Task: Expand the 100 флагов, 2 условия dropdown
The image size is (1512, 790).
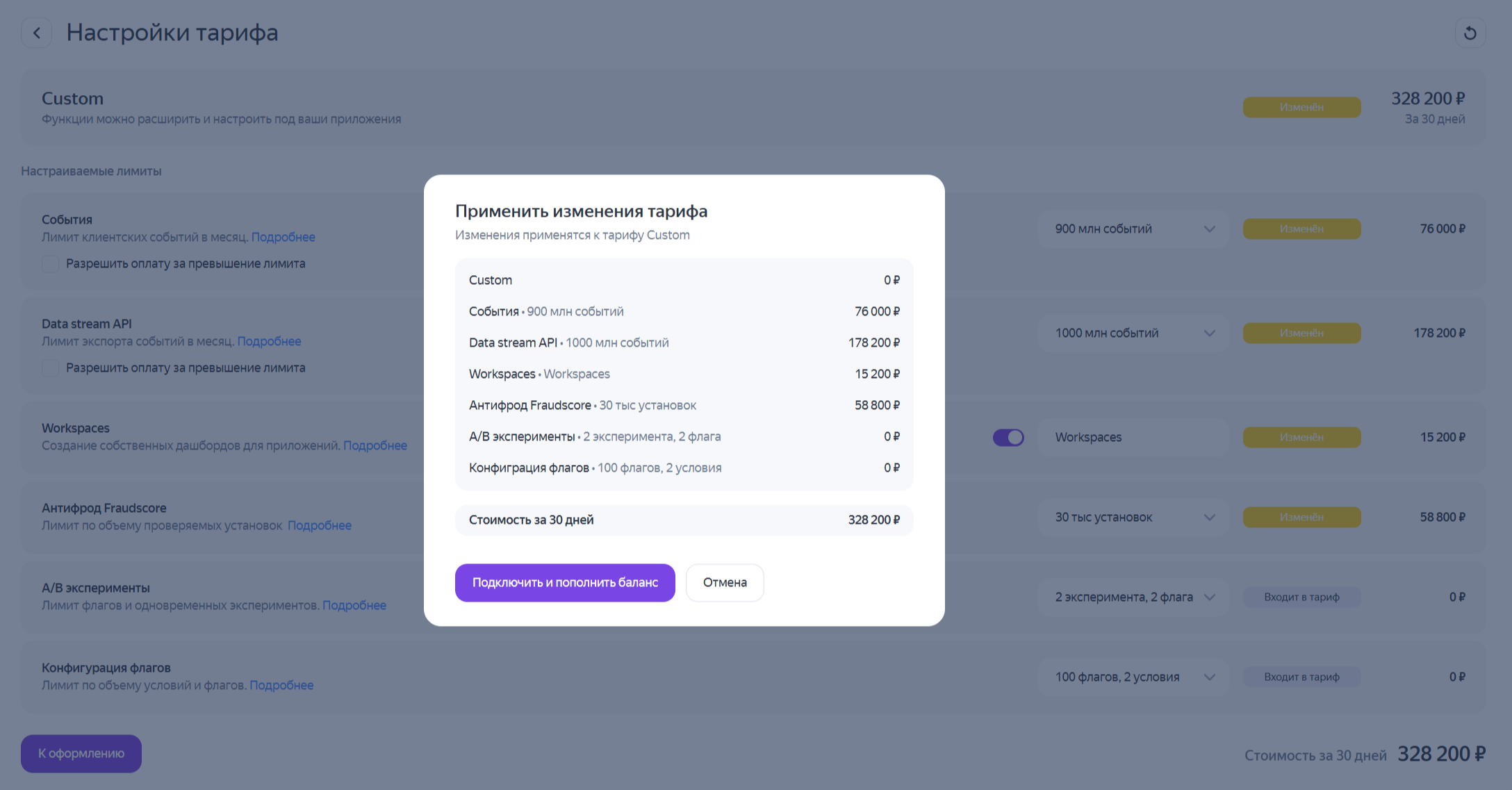Action: click(1133, 677)
